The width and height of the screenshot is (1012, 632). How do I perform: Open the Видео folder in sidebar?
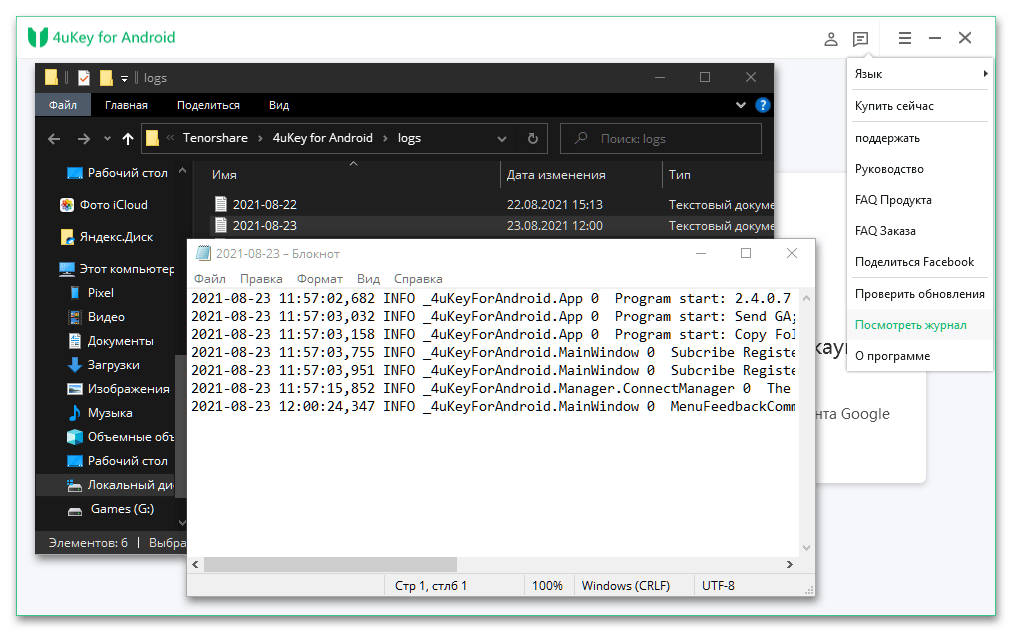click(x=96, y=317)
